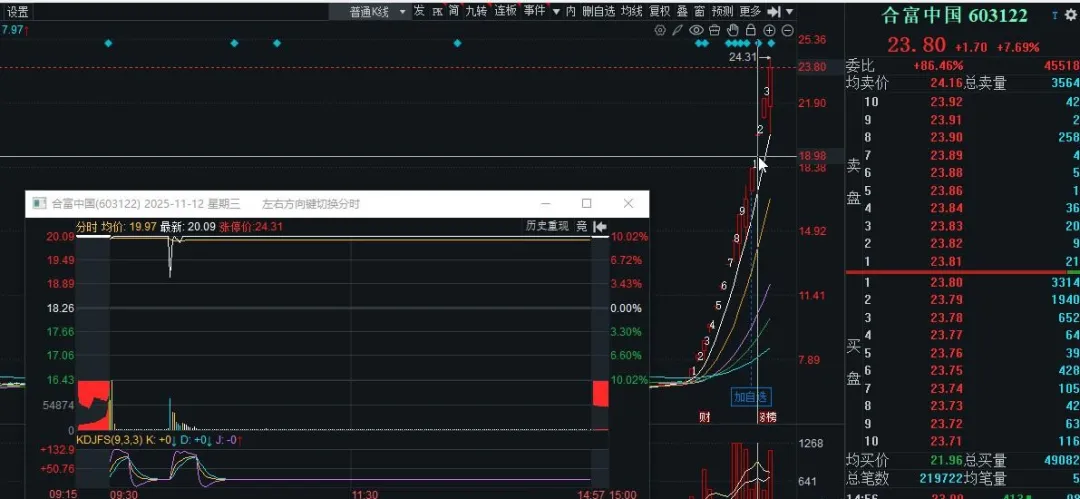The image size is (1080, 499).
Task: Select the hand pan tool icon
Action: coord(733,30)
